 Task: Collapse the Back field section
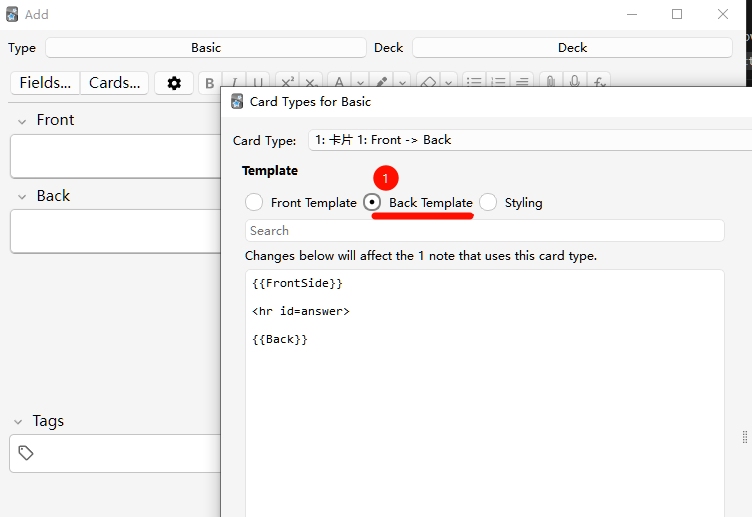tap(22, 197)
